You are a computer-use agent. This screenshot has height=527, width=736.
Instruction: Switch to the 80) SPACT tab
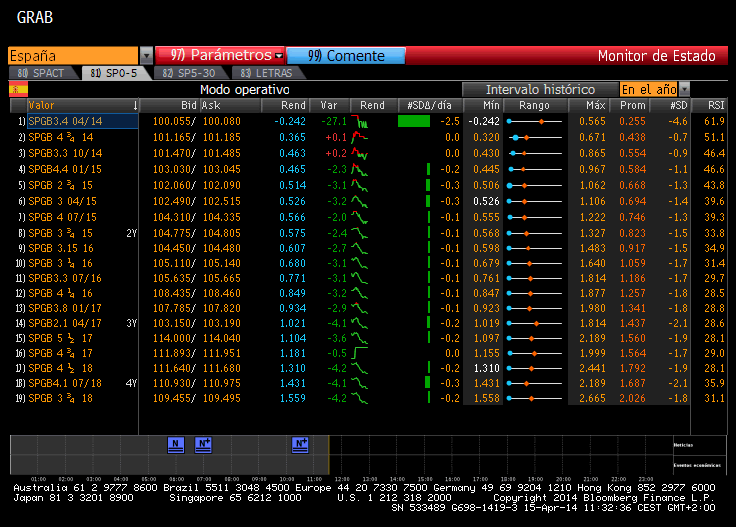pyautogui.click(x=41, y=73)
